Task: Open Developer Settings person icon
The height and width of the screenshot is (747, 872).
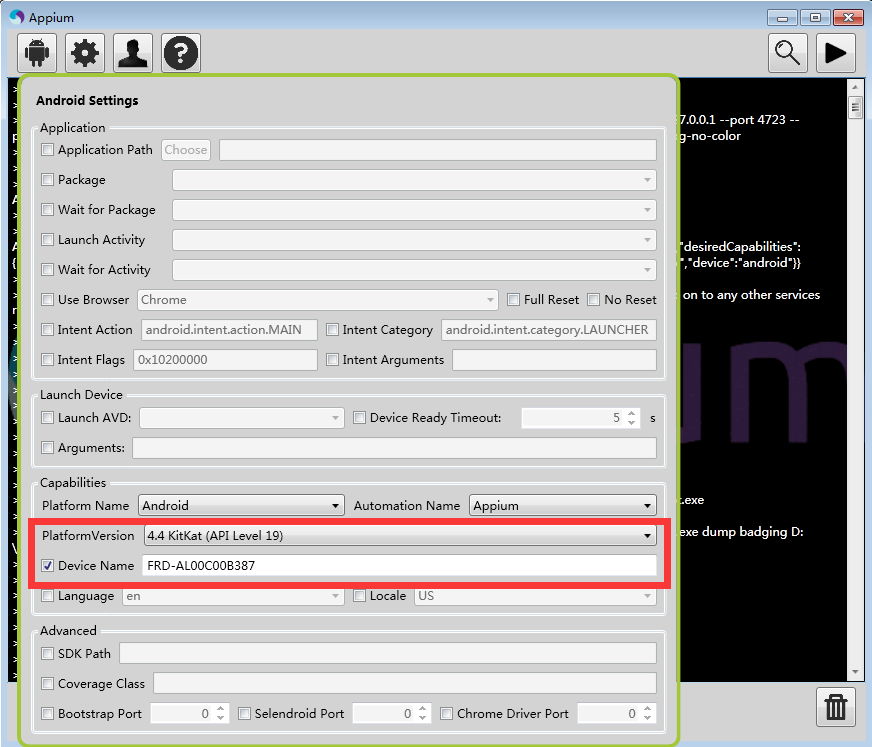Action: tap(133, 53)
